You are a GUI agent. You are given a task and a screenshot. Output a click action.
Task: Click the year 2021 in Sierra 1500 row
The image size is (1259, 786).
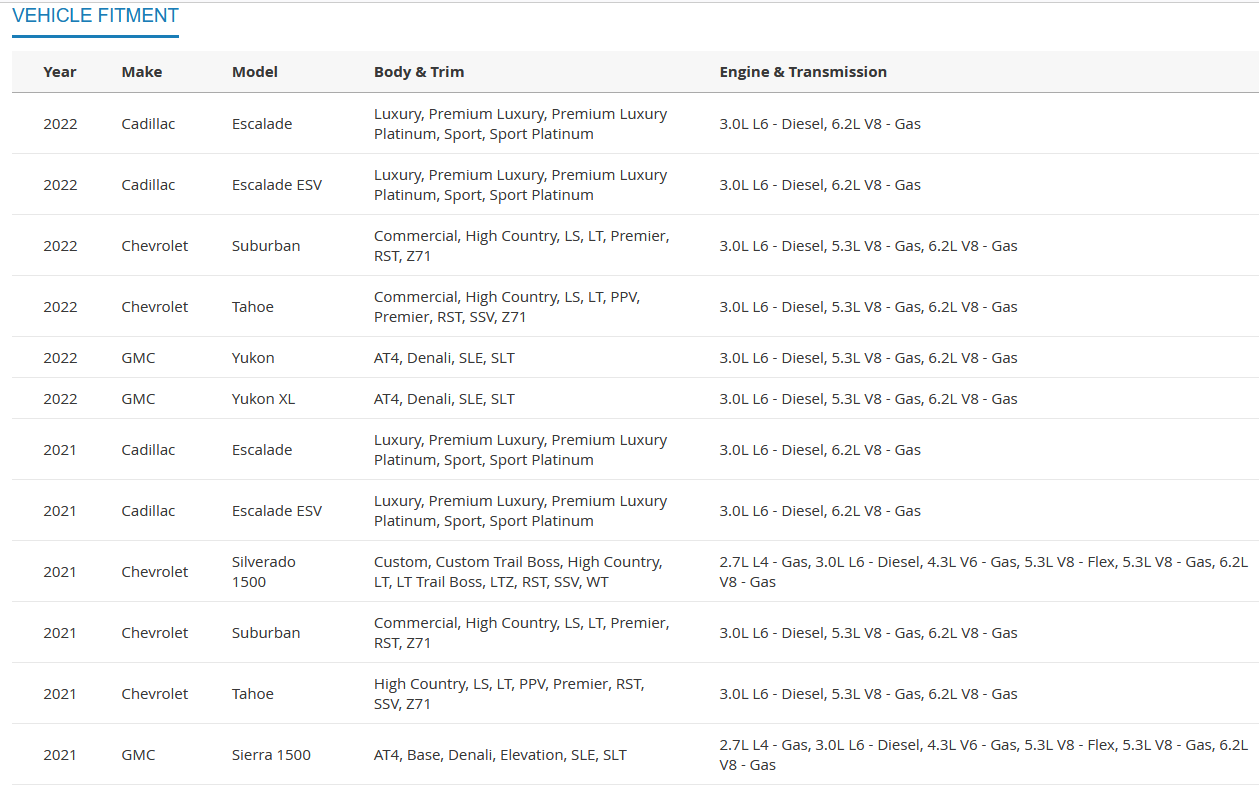tap(60, 755)
